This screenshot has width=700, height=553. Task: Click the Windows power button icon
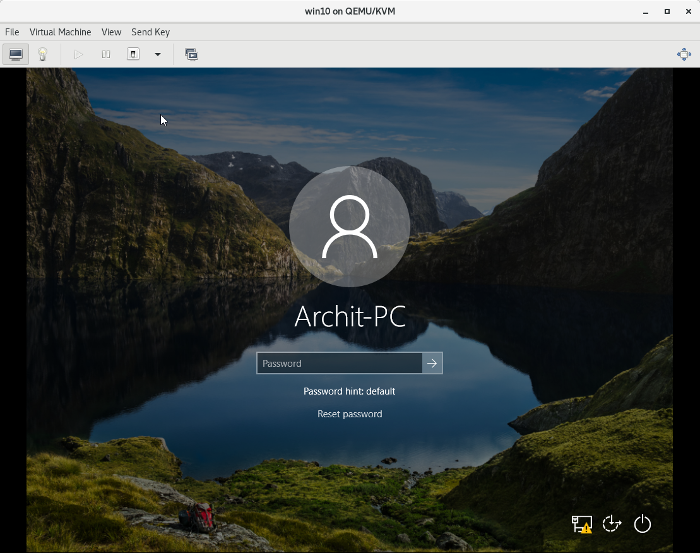(643, 524)
